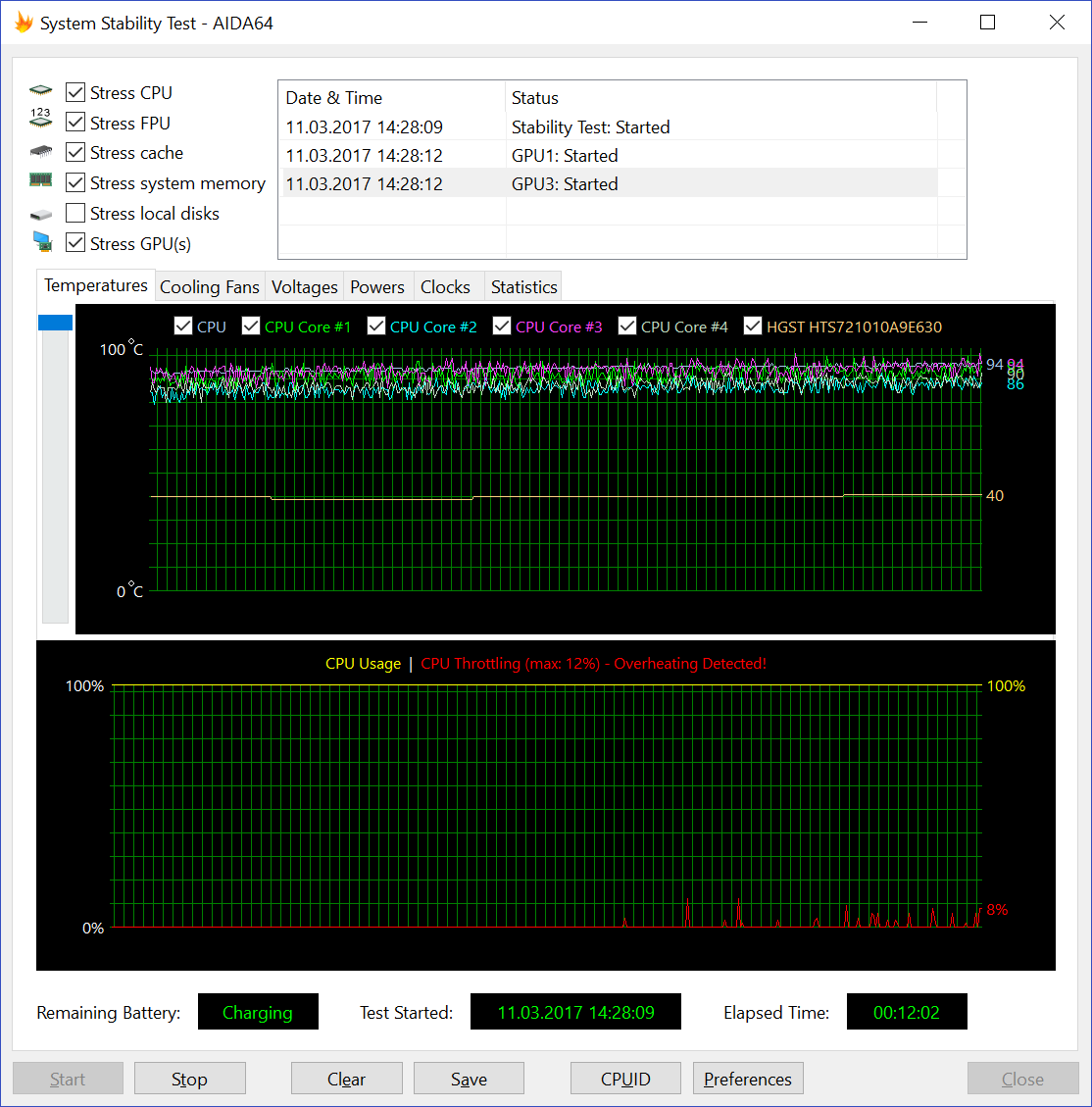Image resolution: width=1092 pixels, height=1107 pixels.
Task: Uncheck the Stress GPU(s) option
Action: (75, 243)
